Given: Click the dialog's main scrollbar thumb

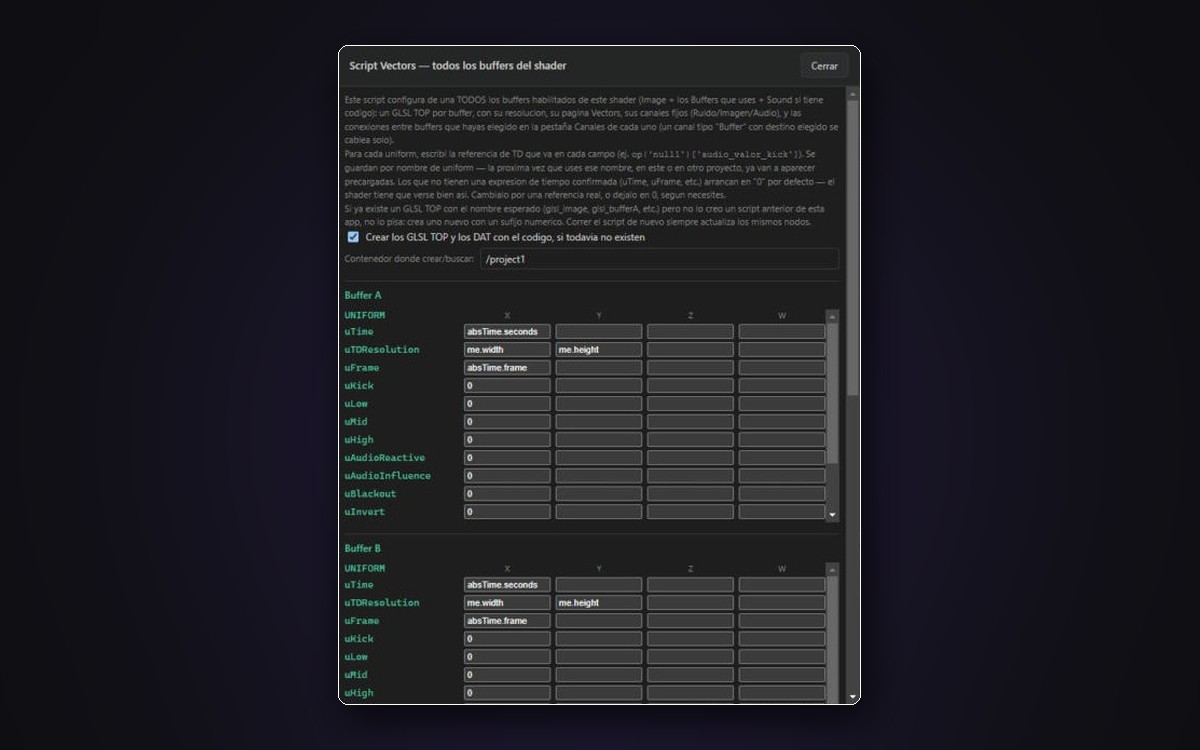Looking at the screenshot, I should [853, 248].
